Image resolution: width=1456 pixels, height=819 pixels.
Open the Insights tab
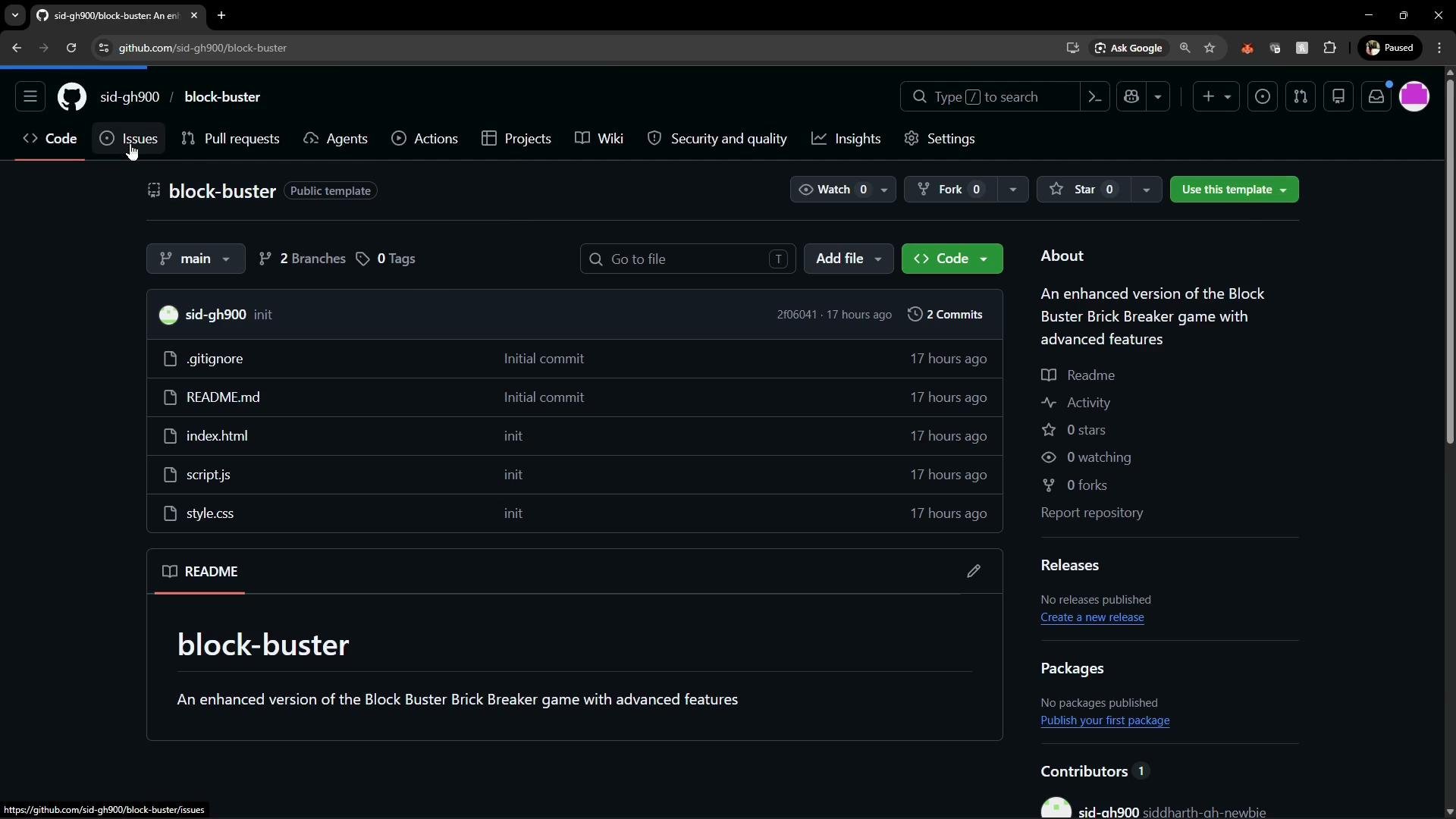pos(846,139)
